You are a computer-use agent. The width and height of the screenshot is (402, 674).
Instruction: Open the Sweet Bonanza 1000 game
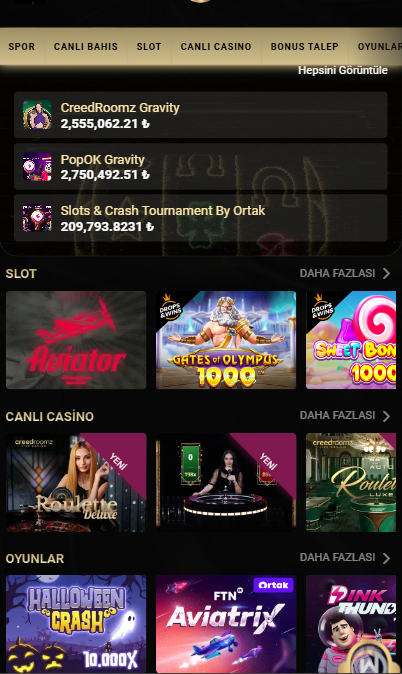click(351, 340)
